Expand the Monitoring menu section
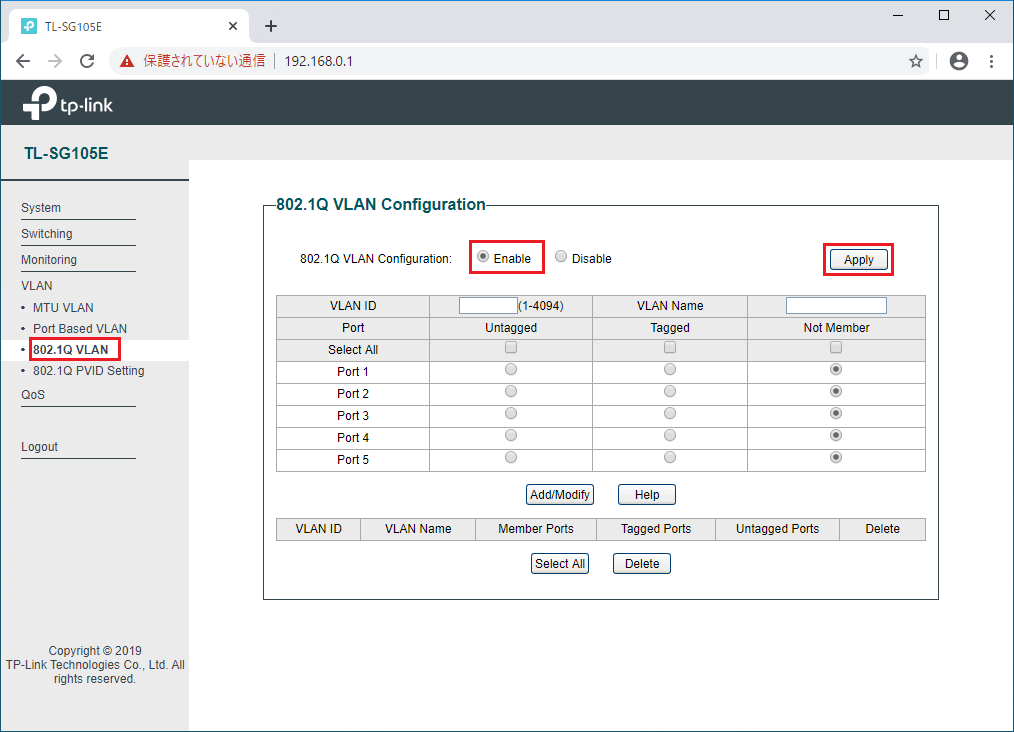 click(49, 259)
